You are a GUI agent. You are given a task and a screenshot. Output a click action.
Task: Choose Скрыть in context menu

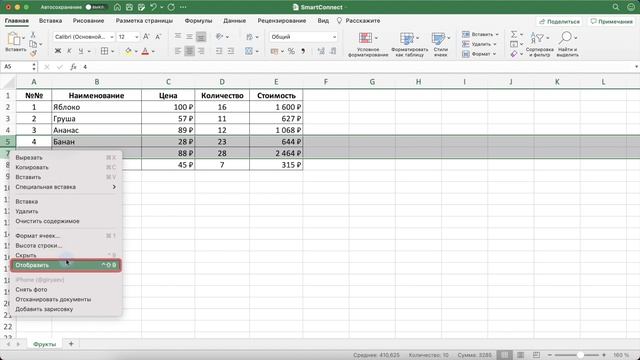point(66,255)
